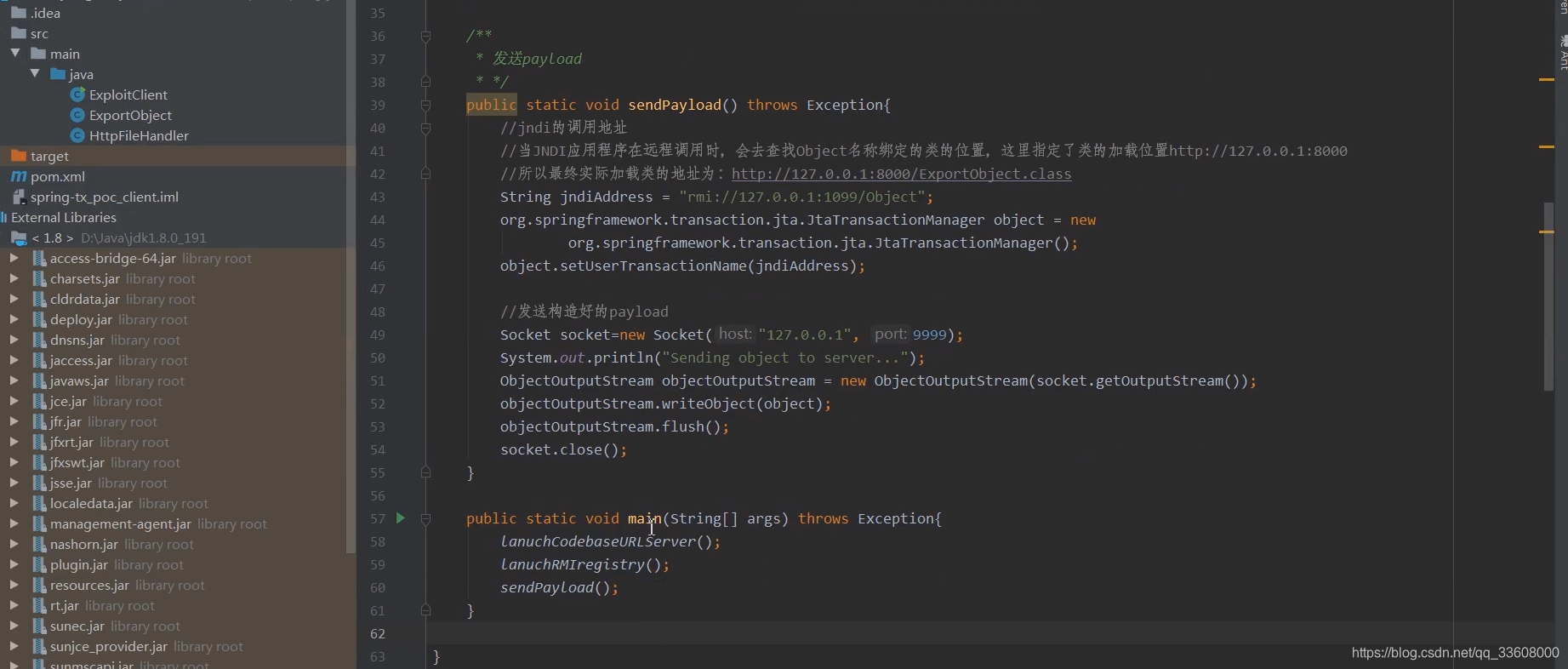Click the jar icon of plugin.jar

click(x=39, y=564)
